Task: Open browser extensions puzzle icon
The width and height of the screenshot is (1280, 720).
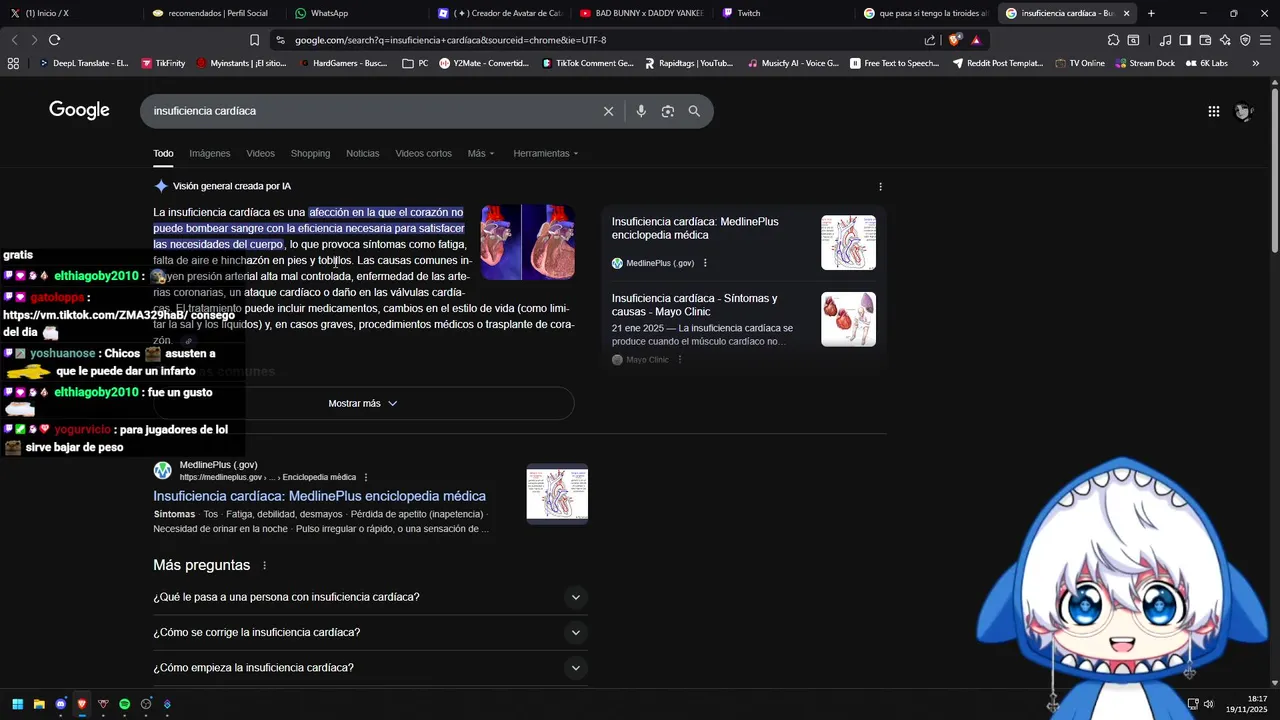Action: (x=1113, y=40)
